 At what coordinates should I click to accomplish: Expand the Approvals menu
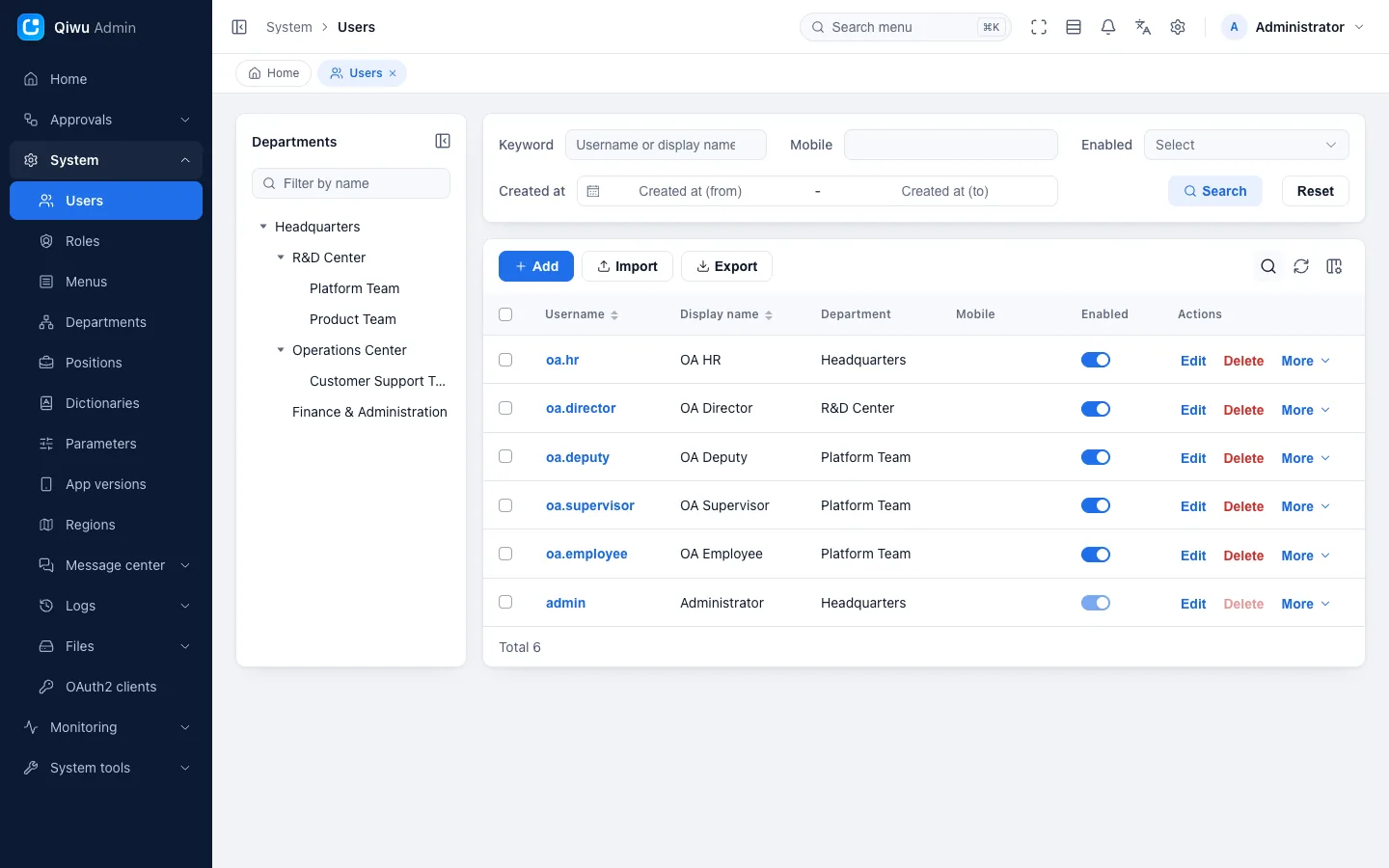[106, 120]
